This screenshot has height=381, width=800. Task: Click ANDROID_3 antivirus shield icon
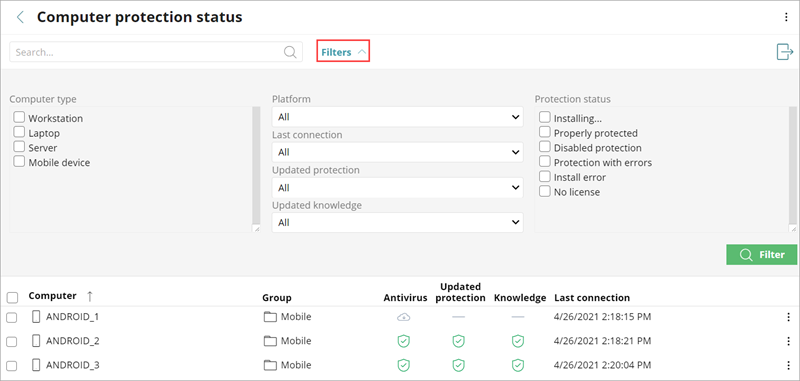404,365
